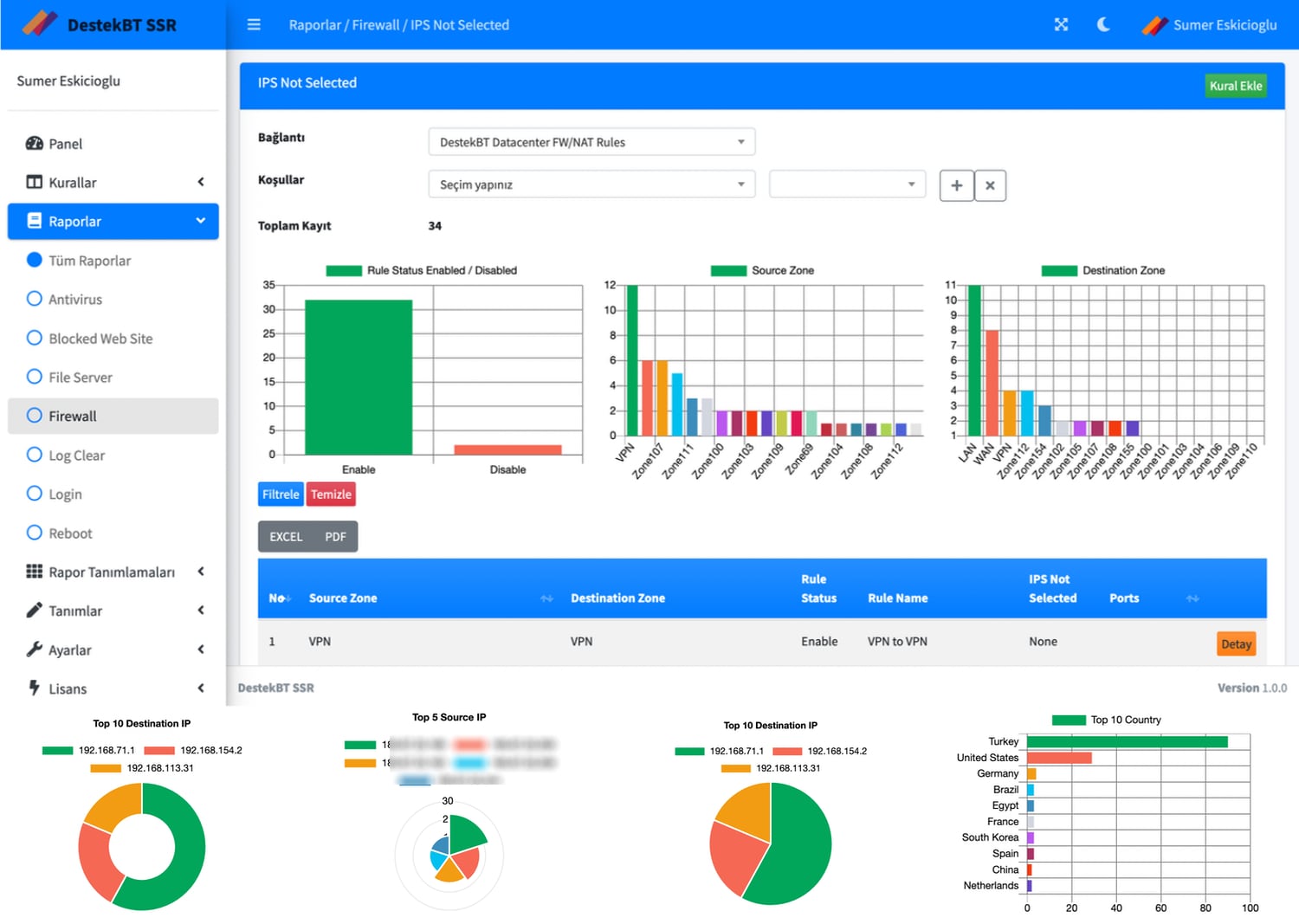Sort table by No column arrow

289,598
